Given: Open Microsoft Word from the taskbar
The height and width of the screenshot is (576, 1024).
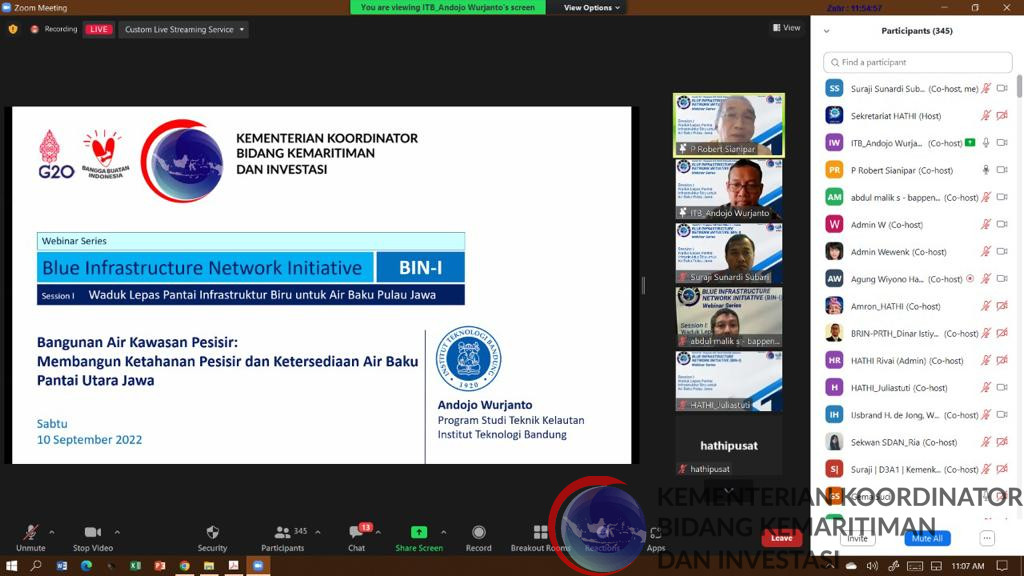Looking at the screenshot, I should coord(61,566).
